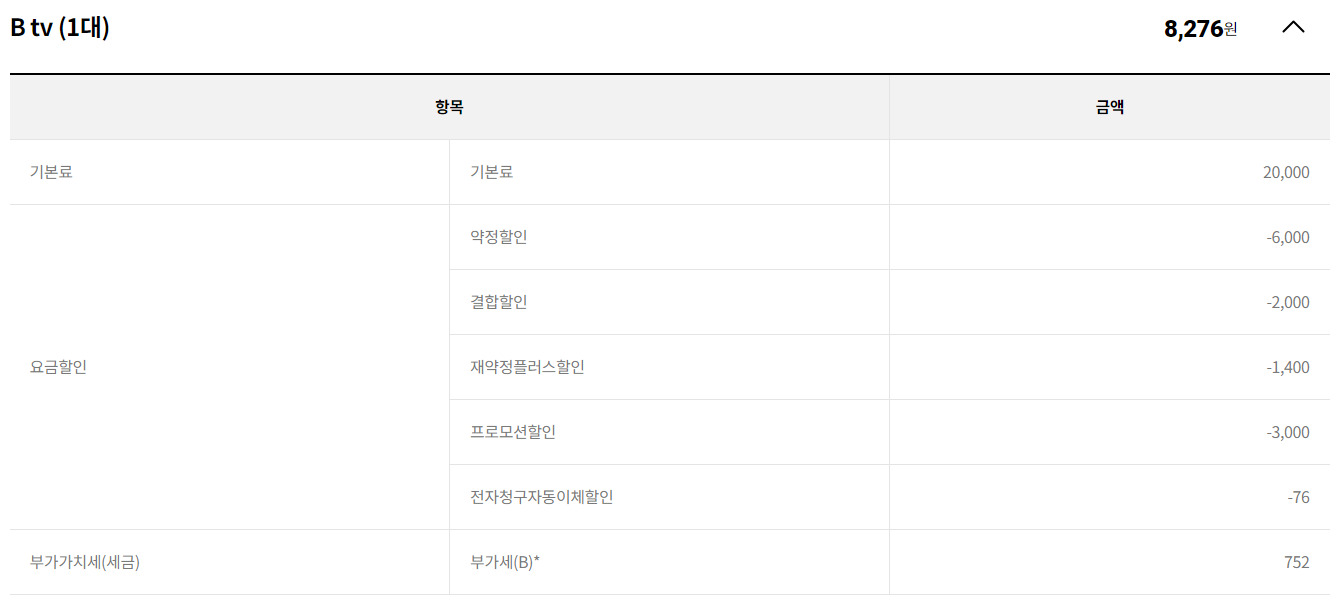This screenshot has width=1340, height=603.
Task: Select the -1,400 discount amount
Action: [x=1287, y=367]
